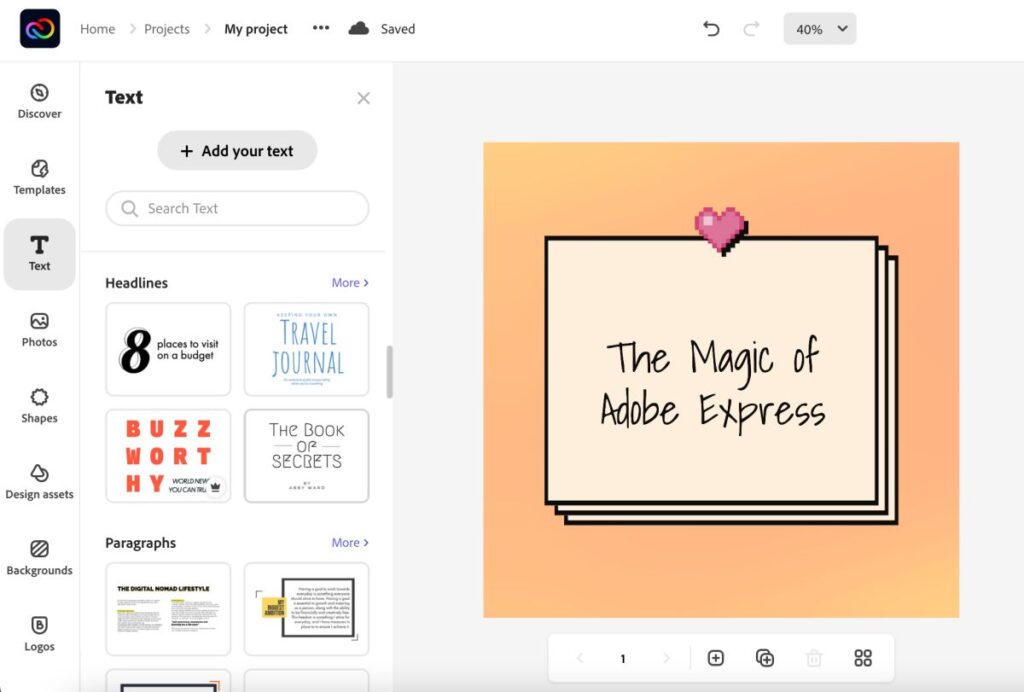
Task: Open the Discover section
Action: coord(39,102)
